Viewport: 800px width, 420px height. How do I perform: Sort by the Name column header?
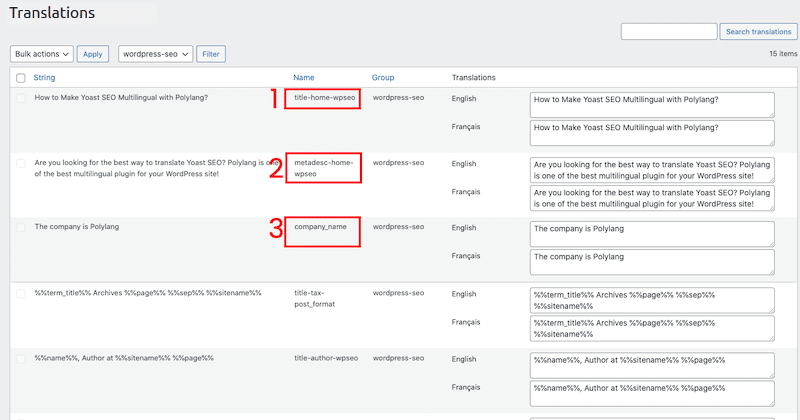coord(304,78)
